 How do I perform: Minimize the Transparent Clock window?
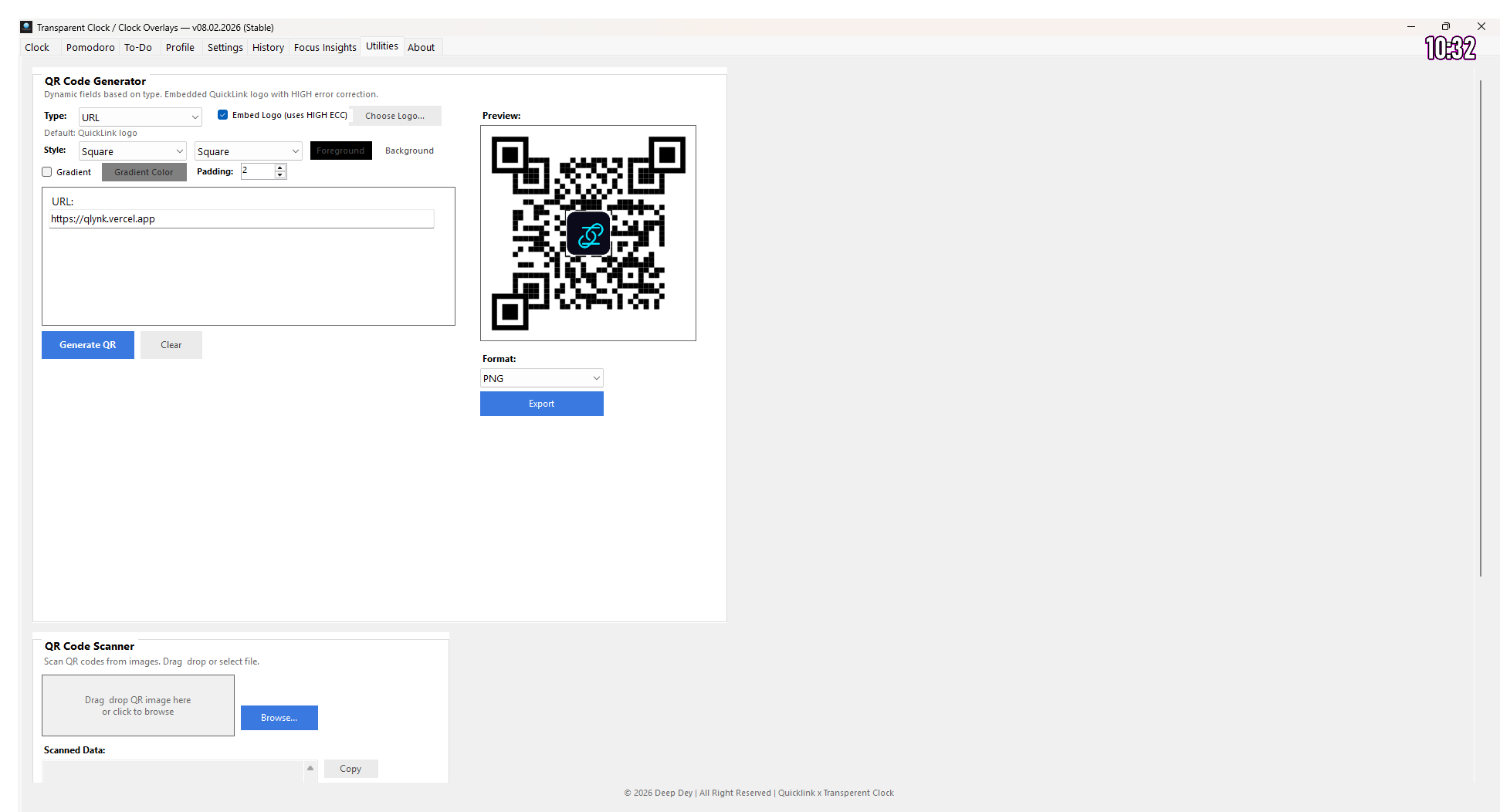pyautogui.click(x=1411, y=27)
